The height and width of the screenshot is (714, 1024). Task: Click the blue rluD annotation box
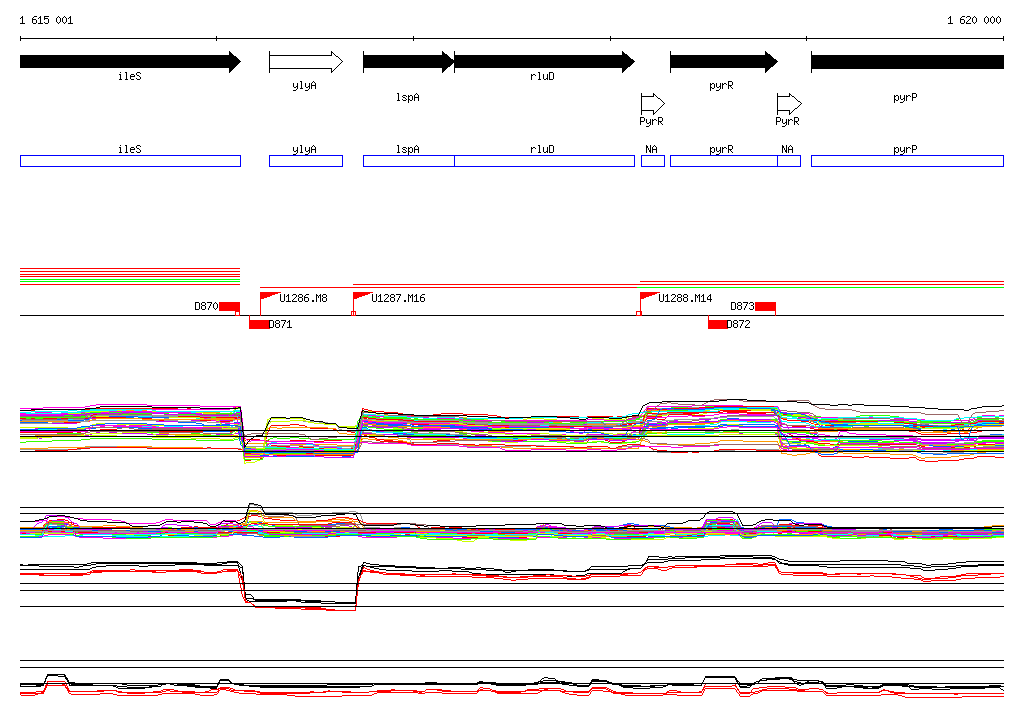coord(545,161)
